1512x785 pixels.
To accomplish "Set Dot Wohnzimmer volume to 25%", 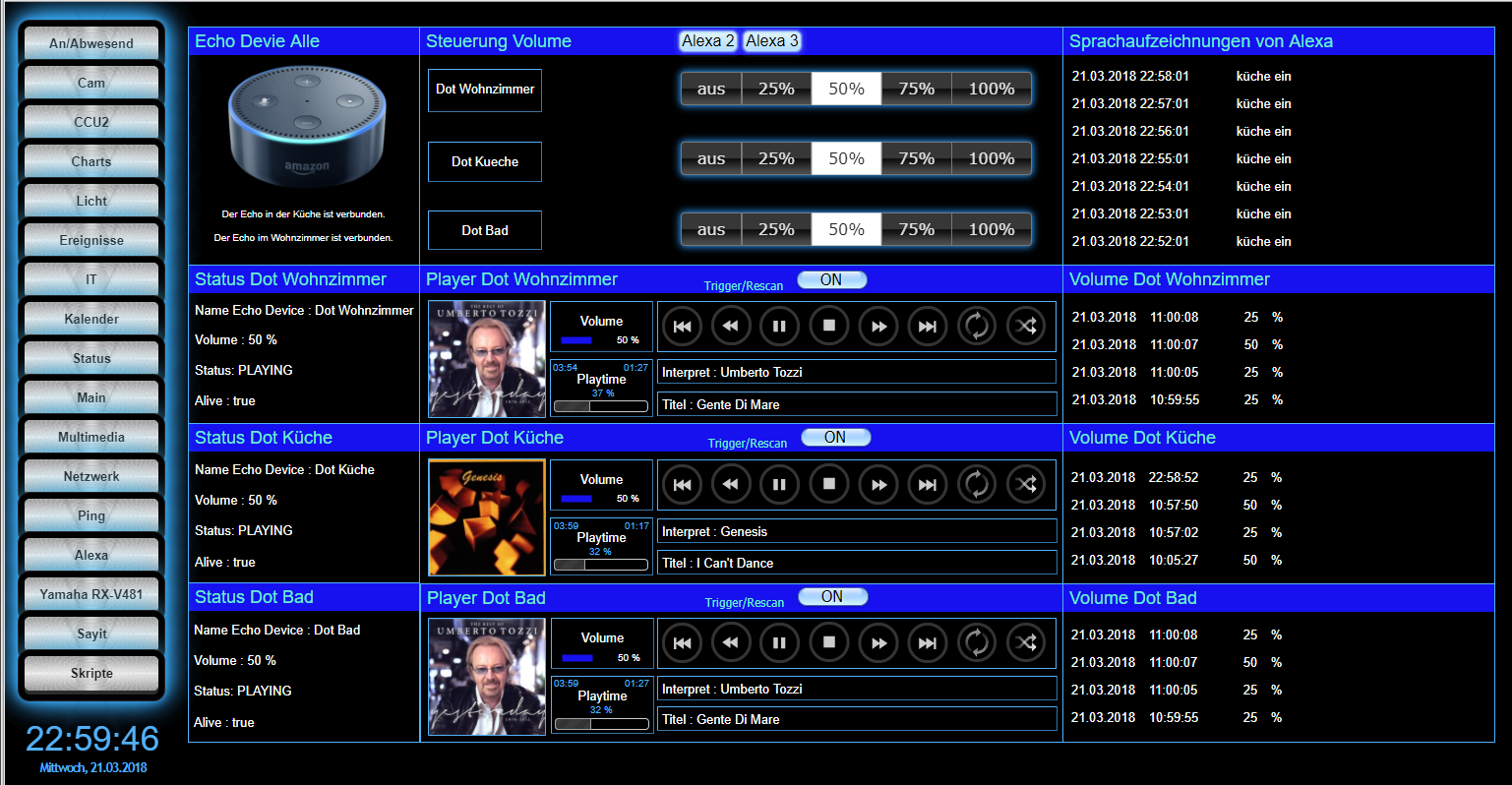I will tap(776, 89).
